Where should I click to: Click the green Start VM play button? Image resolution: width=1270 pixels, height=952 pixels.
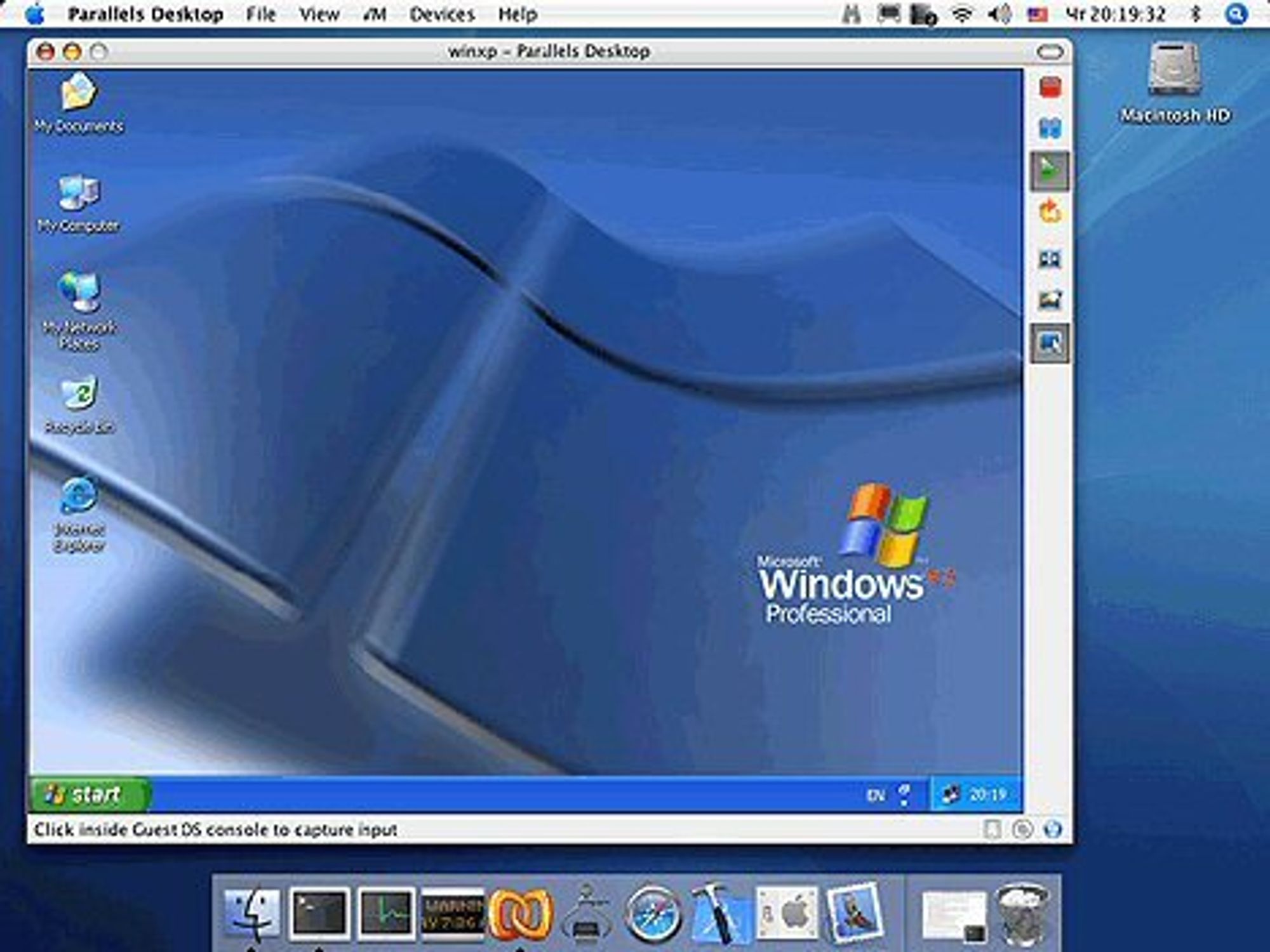(x=1050, y=171)
